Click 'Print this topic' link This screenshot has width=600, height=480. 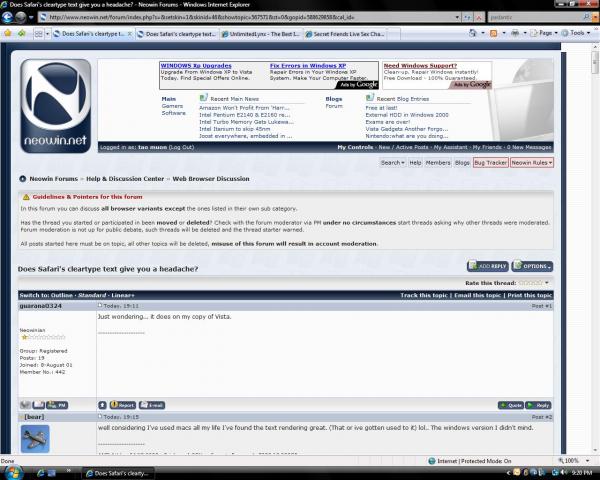(530, 296)
